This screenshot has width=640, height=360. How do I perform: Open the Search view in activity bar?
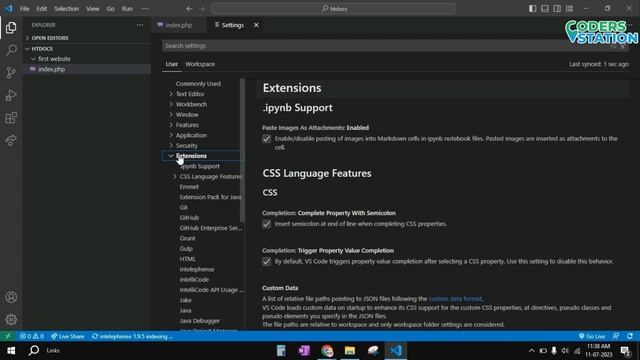pos(11,50)
